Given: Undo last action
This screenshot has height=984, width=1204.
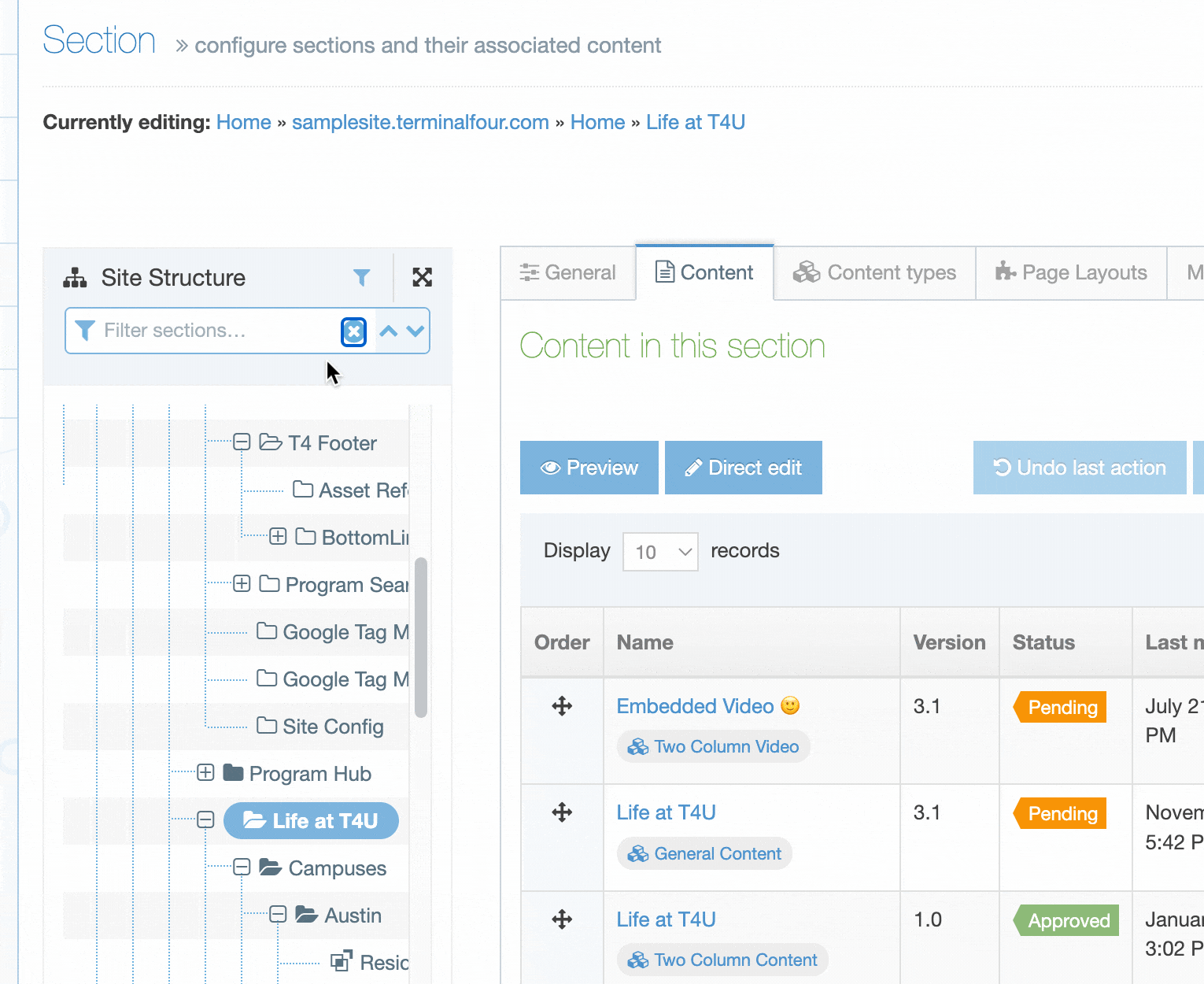Looking at the screenshot, I should pyautogui.click(x=1079, y=468).
